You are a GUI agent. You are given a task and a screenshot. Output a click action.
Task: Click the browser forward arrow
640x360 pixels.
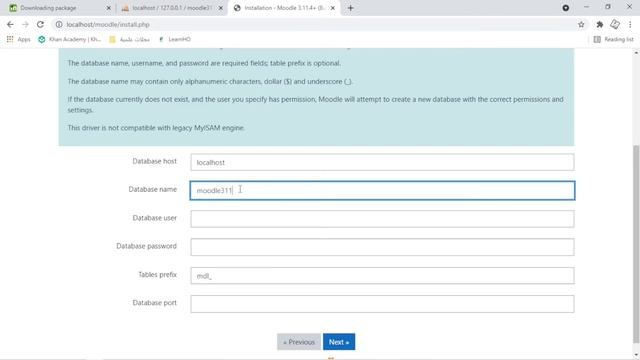pyautogui.click(x=25, y=24)
